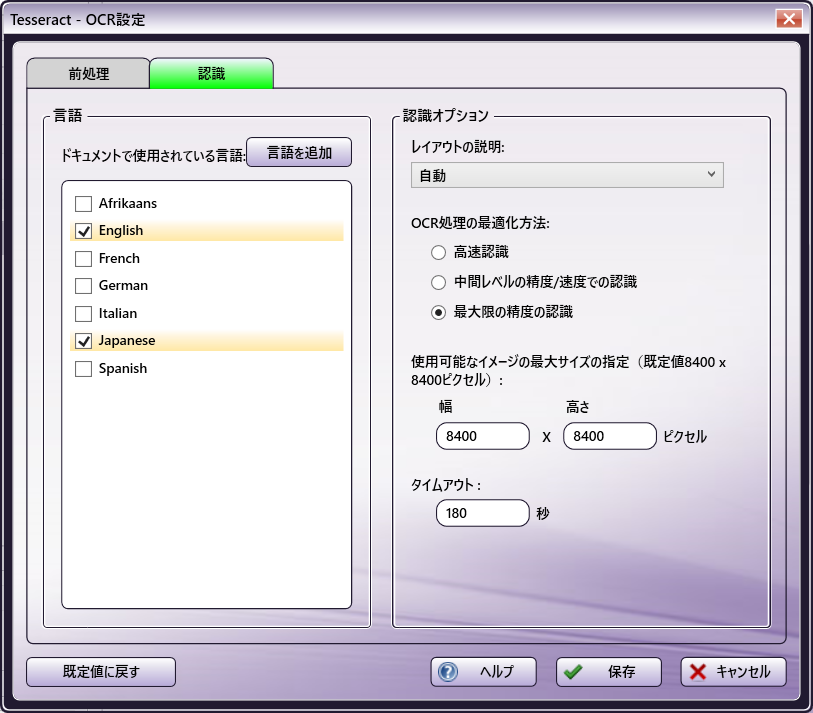Open the レイアウトの説明 dropdown showing 自動
This screenshot has height=713, width=813.
(x=567, y=175)
